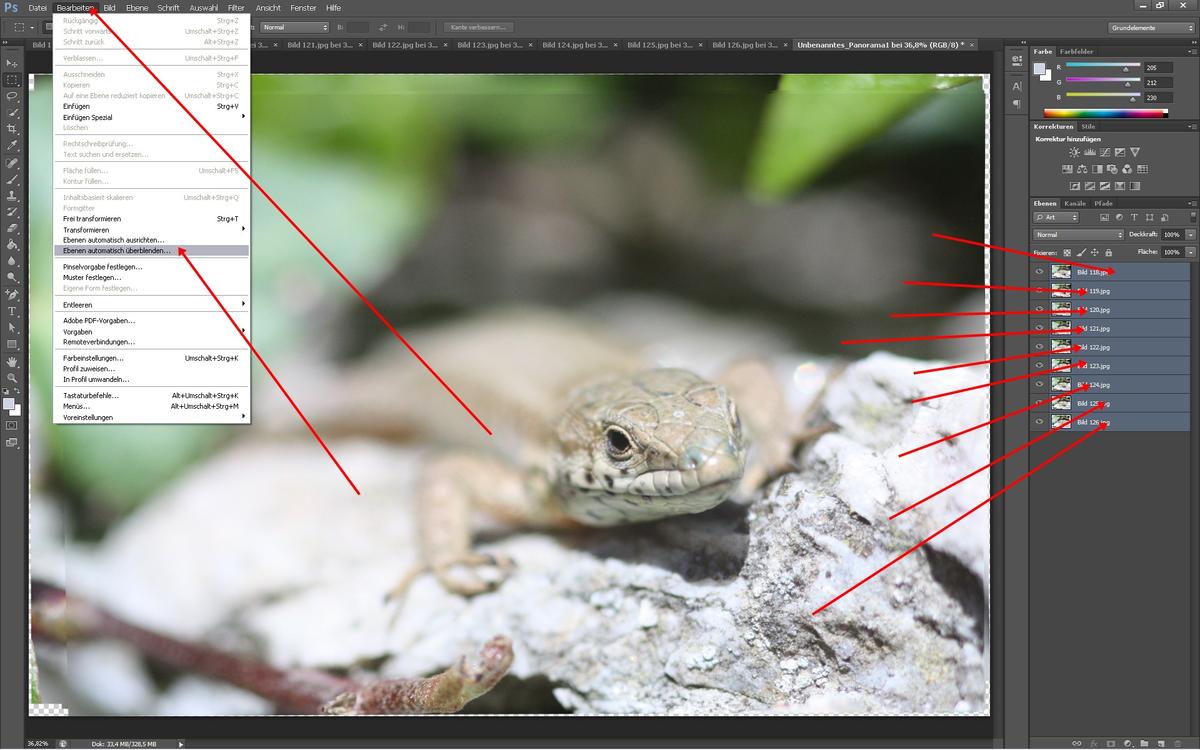The height and width of the screenshot is (750, 1200).
Task: Select the Rectangular Marquee tool
Action: (x=12, y=79)
